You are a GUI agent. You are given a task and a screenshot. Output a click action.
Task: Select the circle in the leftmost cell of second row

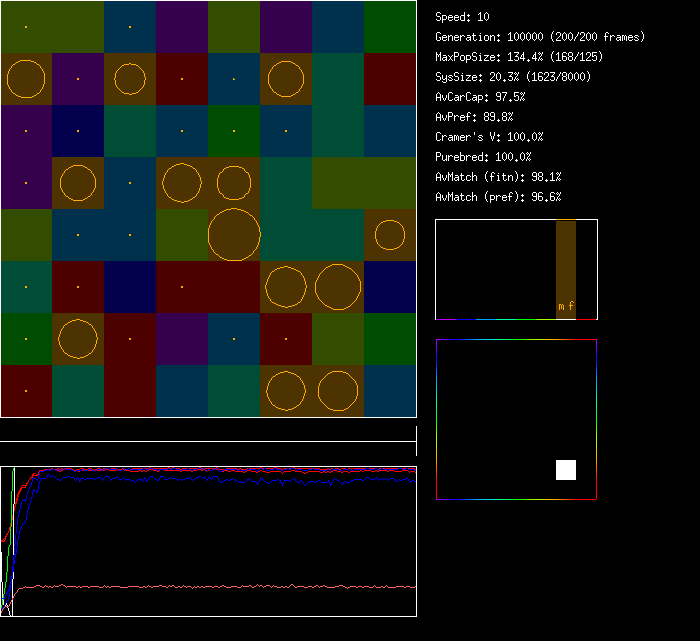(26, 79)
